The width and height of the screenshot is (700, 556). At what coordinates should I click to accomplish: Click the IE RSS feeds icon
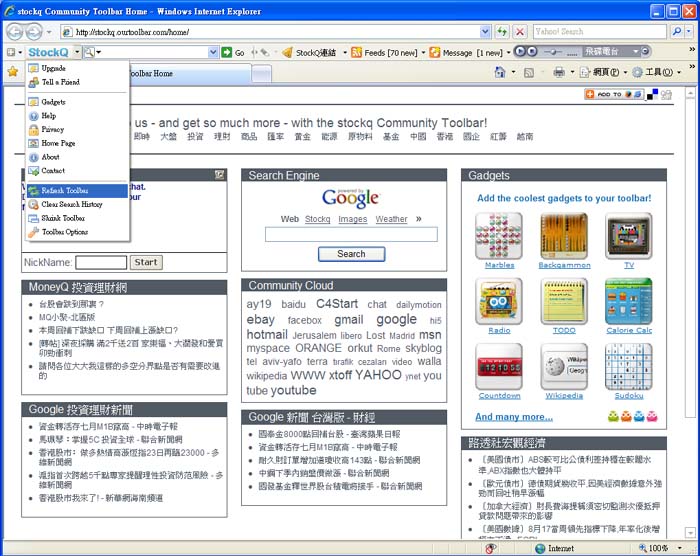(x=529, y=72)
